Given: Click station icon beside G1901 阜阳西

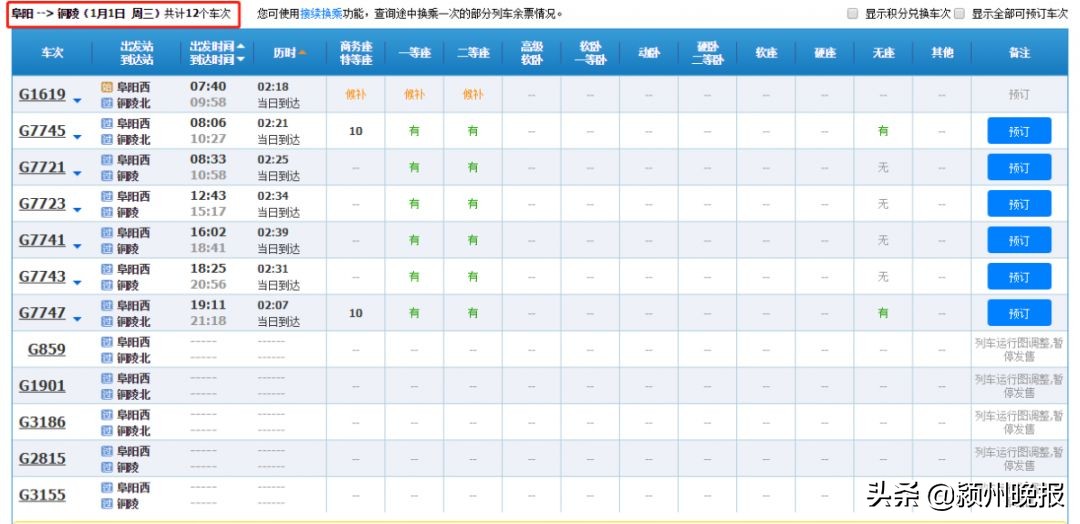Looking at the screenshot, I should click(107, 378).
